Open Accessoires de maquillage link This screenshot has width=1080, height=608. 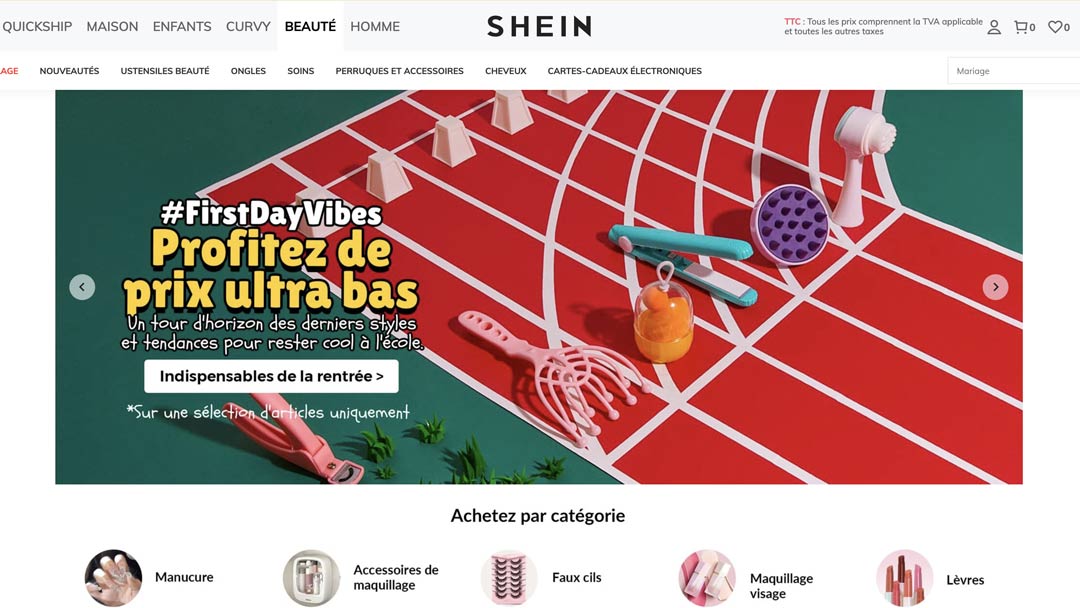(x=395, y=577)
